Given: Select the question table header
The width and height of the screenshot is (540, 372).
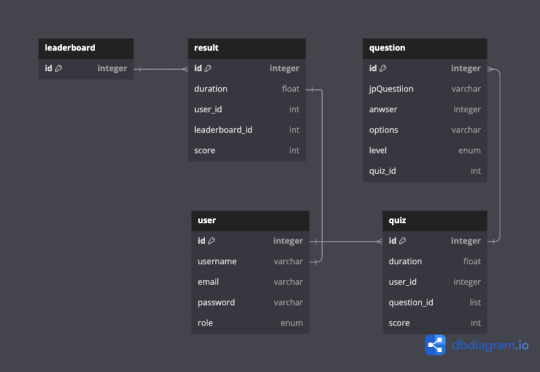Looking at the screenshot, I should point(425,48).
